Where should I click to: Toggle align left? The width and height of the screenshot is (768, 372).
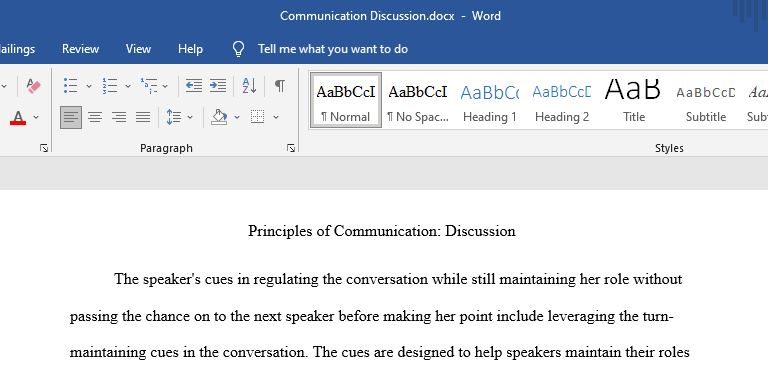click(71, 117)
